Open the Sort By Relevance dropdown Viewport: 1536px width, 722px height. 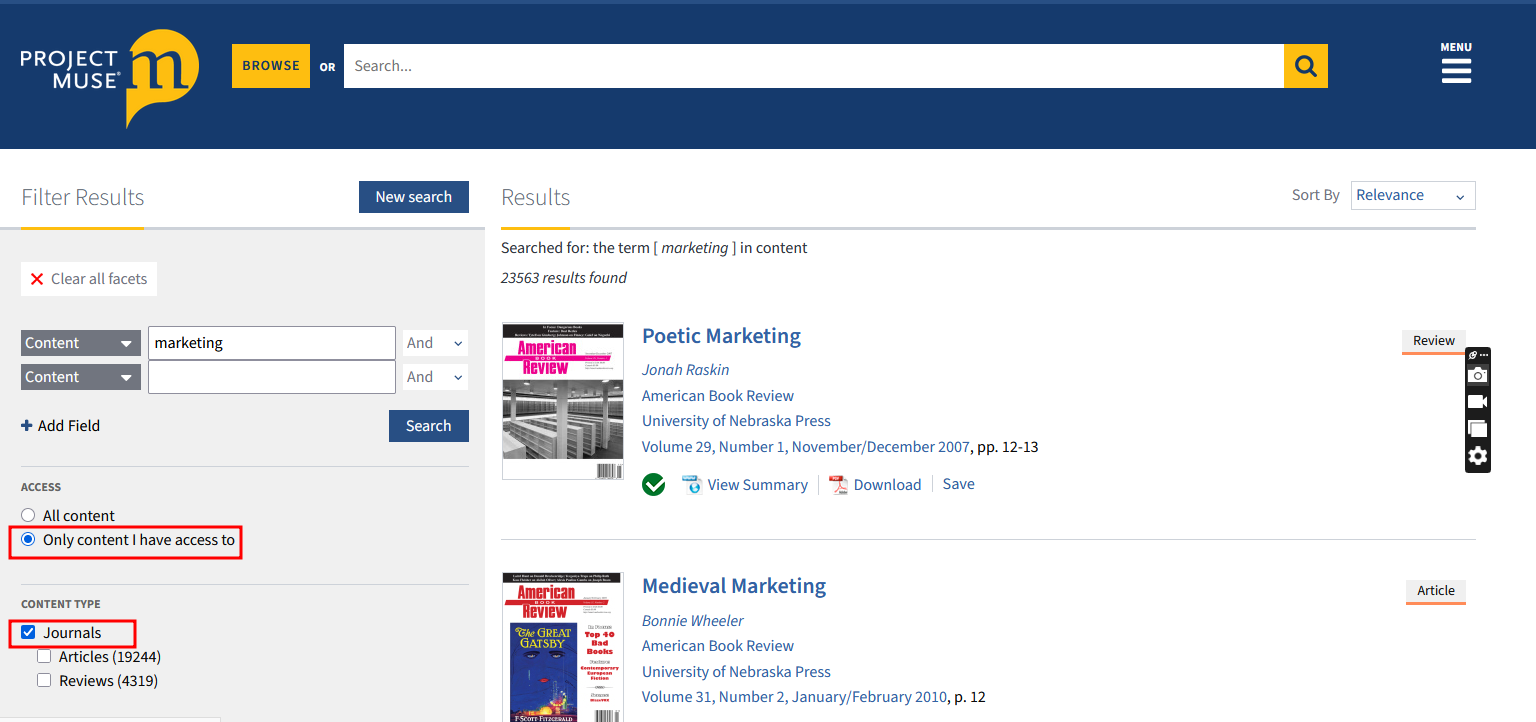click(1412, 196)
